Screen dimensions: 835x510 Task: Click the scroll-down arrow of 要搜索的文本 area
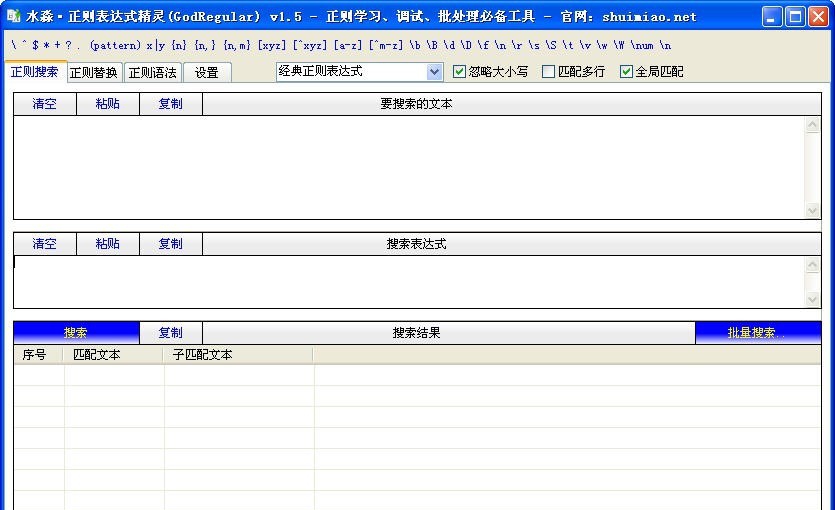[x=812, y=210]
